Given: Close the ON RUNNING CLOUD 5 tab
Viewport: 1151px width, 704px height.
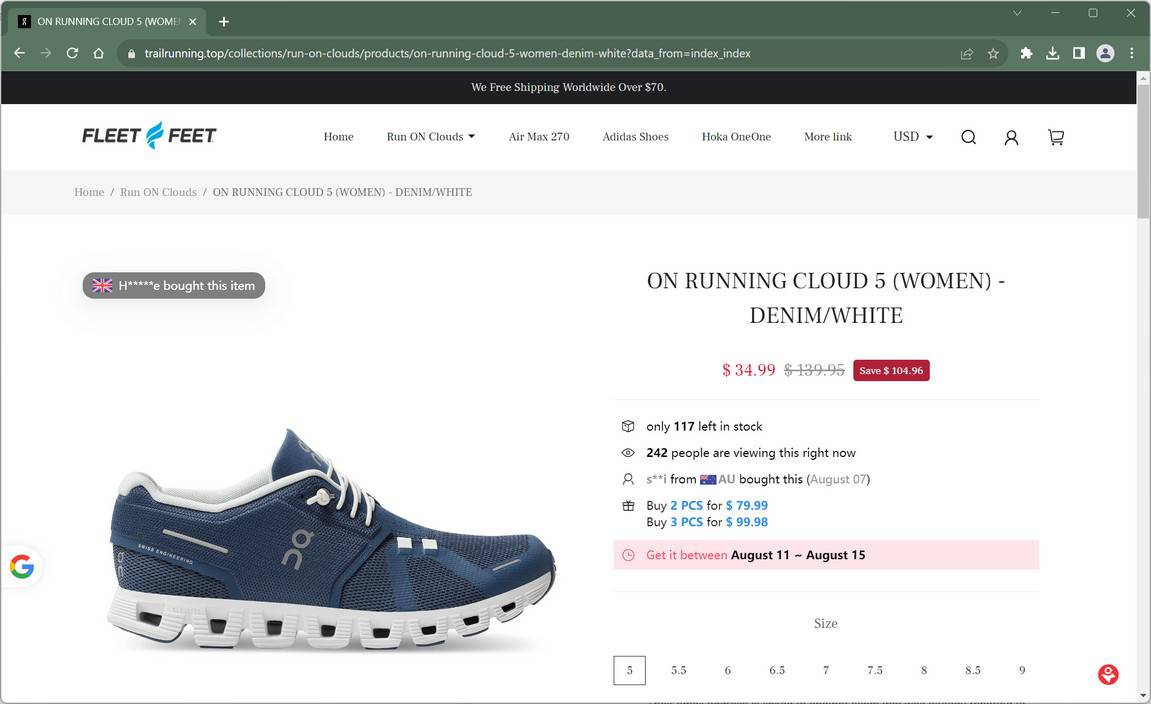Looking at the screenshot, I should (x=192, y=22).
